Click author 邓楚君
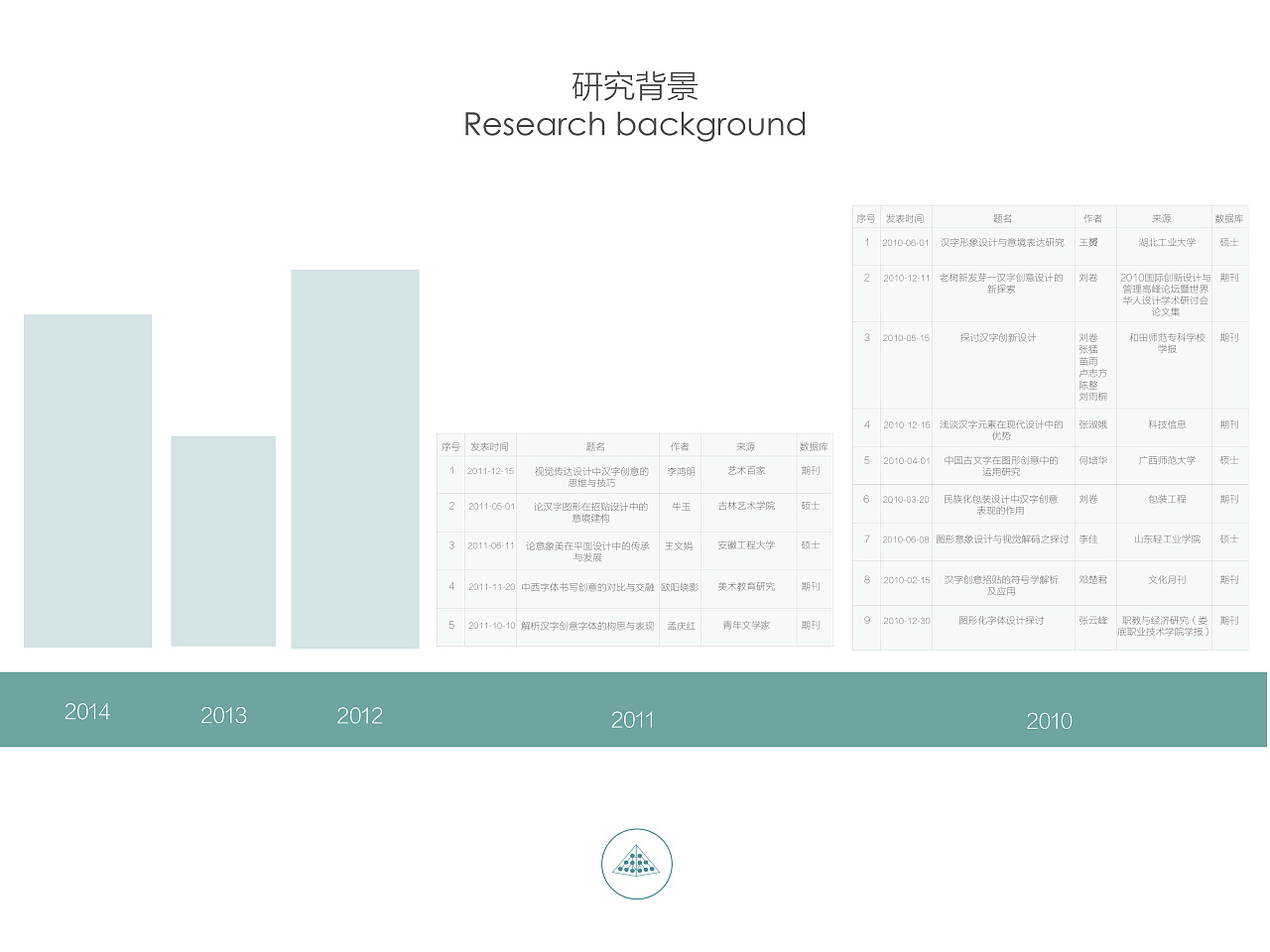 (1093, 580)
